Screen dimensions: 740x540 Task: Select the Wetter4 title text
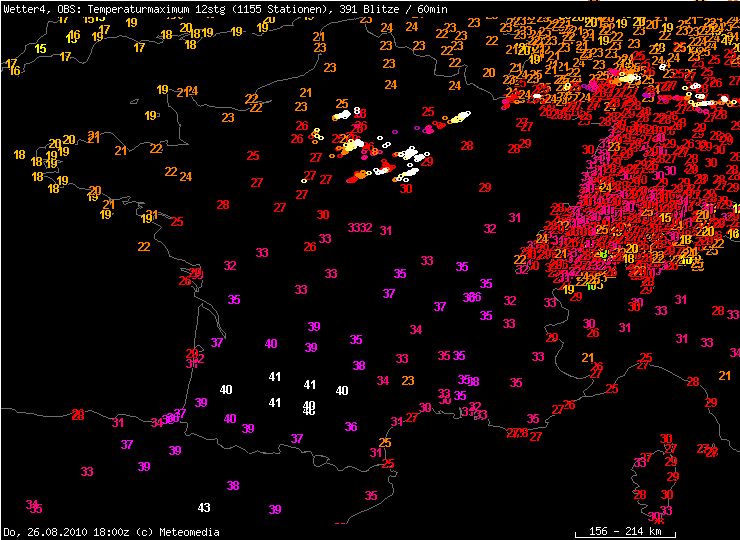pyautogui.click(x=26, y=8)
